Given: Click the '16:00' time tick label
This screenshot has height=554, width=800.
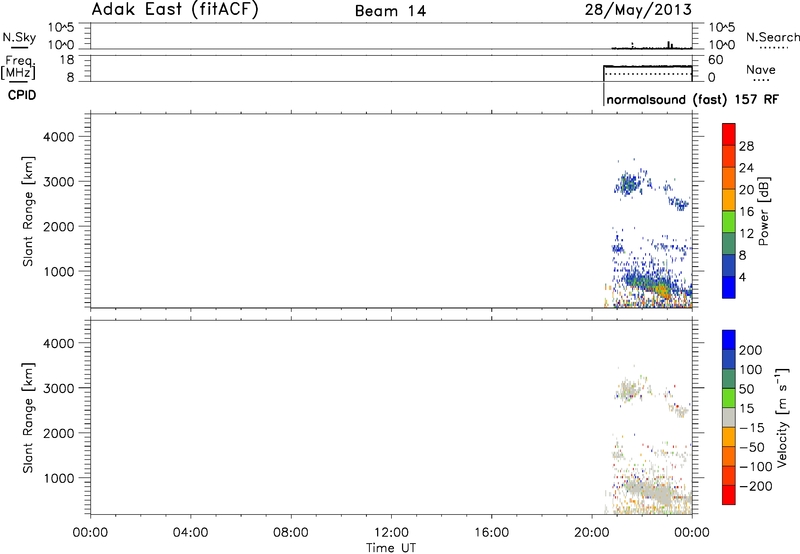Looking at the screenshot, I should click(491, 533).
